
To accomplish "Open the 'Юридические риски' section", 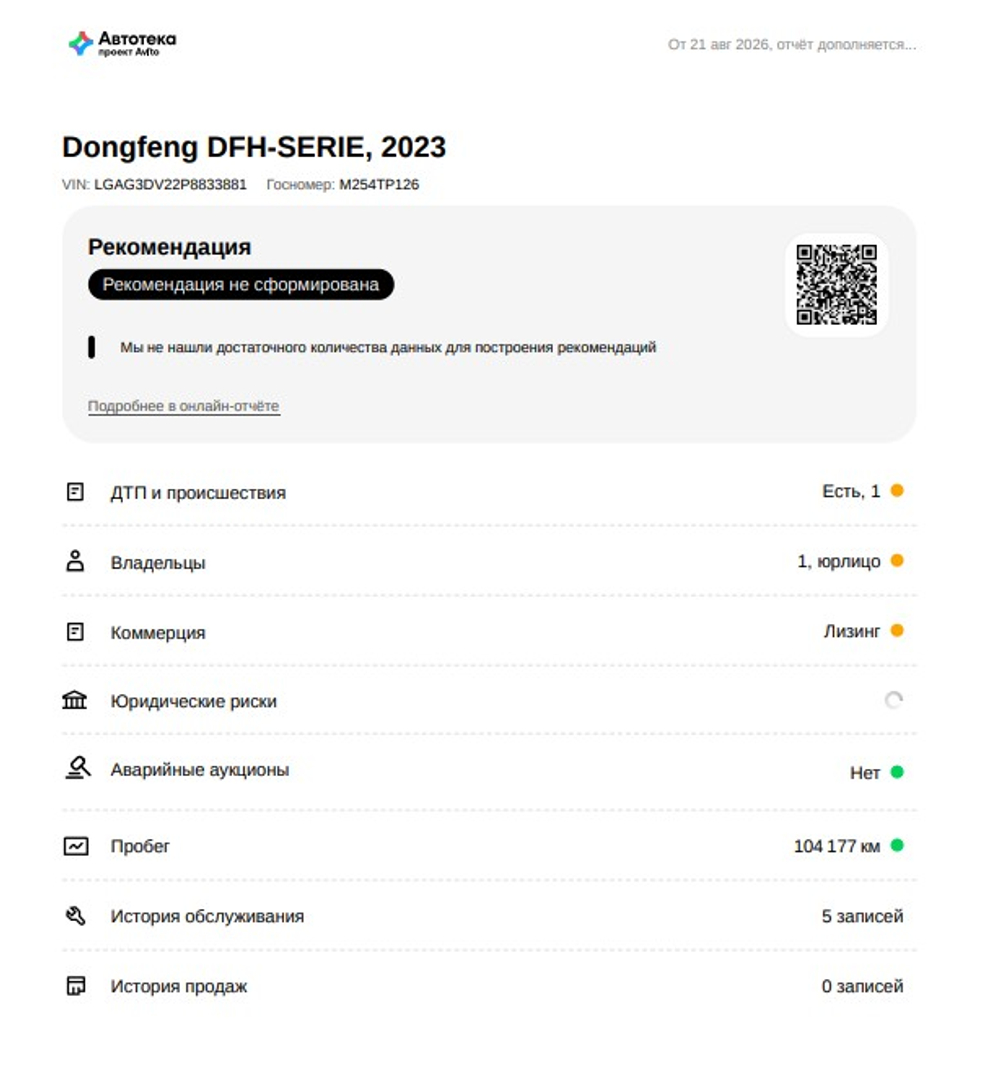I will point(489,701).
